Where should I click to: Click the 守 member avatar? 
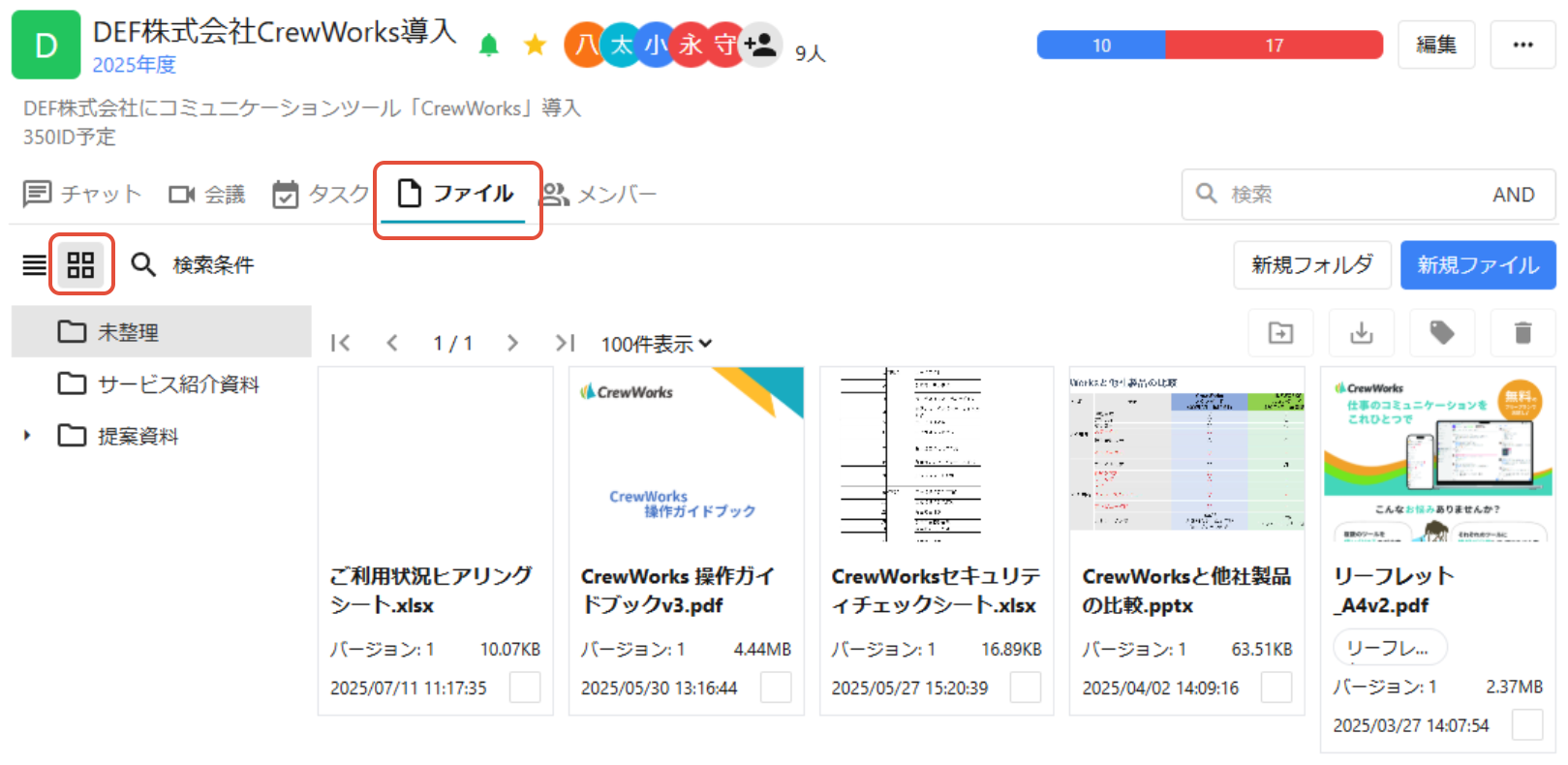pyautogui.click(x=724, y=45)
